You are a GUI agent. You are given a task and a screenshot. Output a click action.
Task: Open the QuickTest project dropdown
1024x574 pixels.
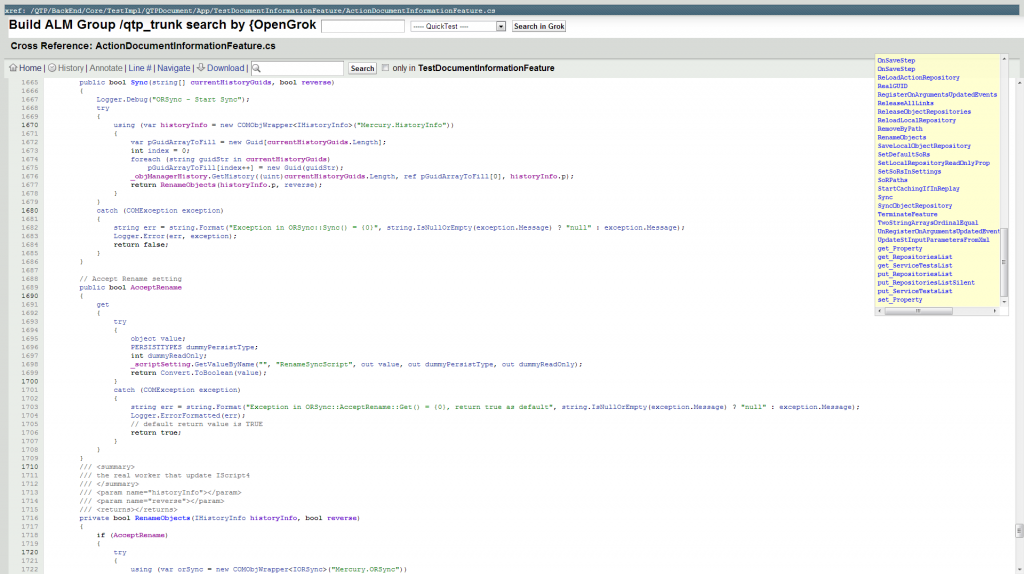(458, 26)
